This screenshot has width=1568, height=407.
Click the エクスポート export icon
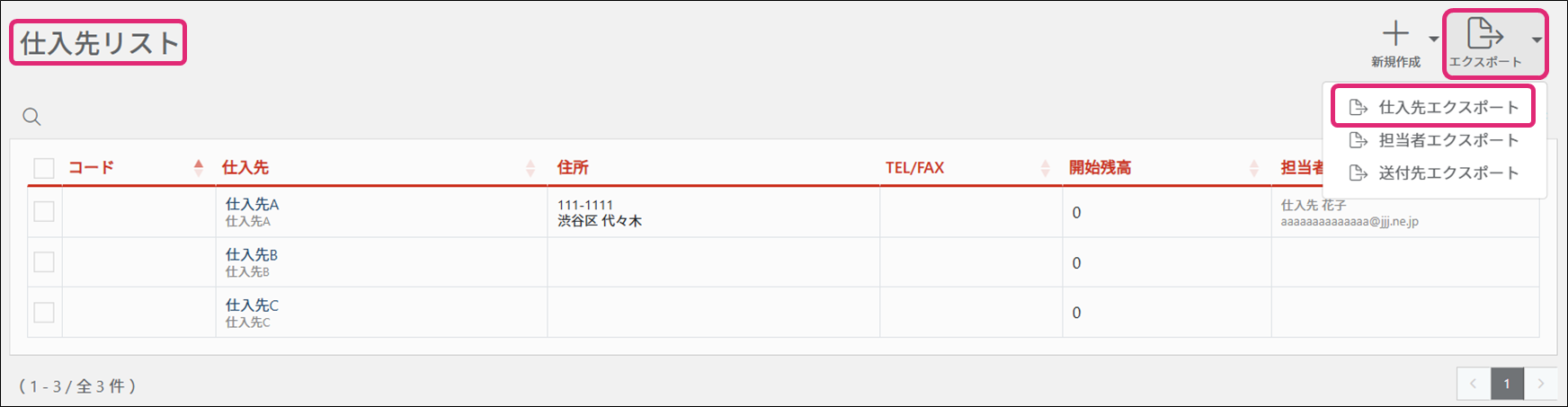1484,34
